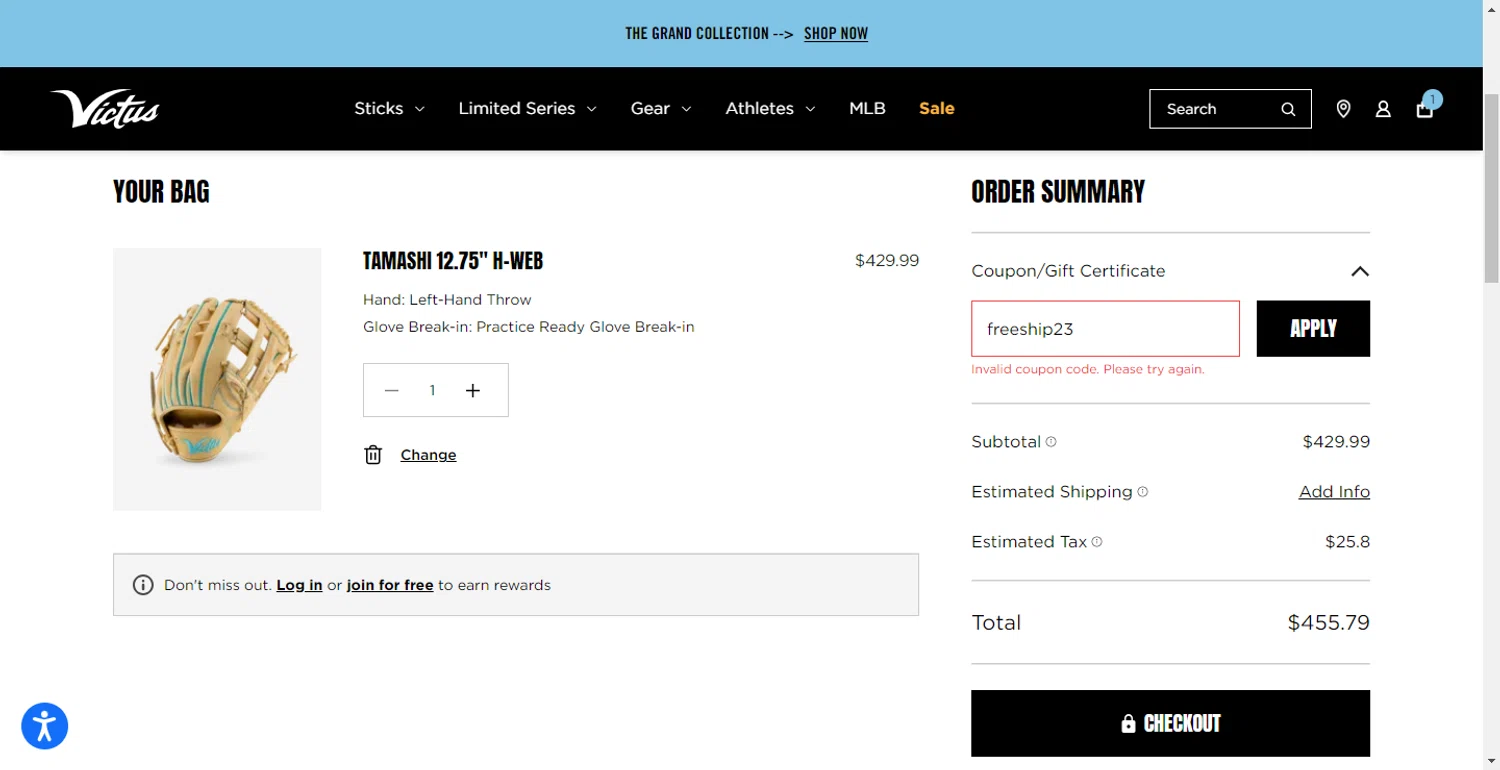The image size is (1500, 770).
Task: Click the Glove Break-in option text
Action: pos(528,327)
